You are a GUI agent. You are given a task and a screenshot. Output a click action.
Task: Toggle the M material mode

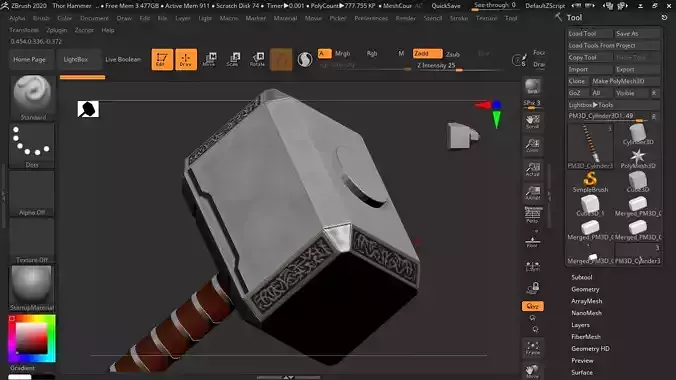(401, 53)
